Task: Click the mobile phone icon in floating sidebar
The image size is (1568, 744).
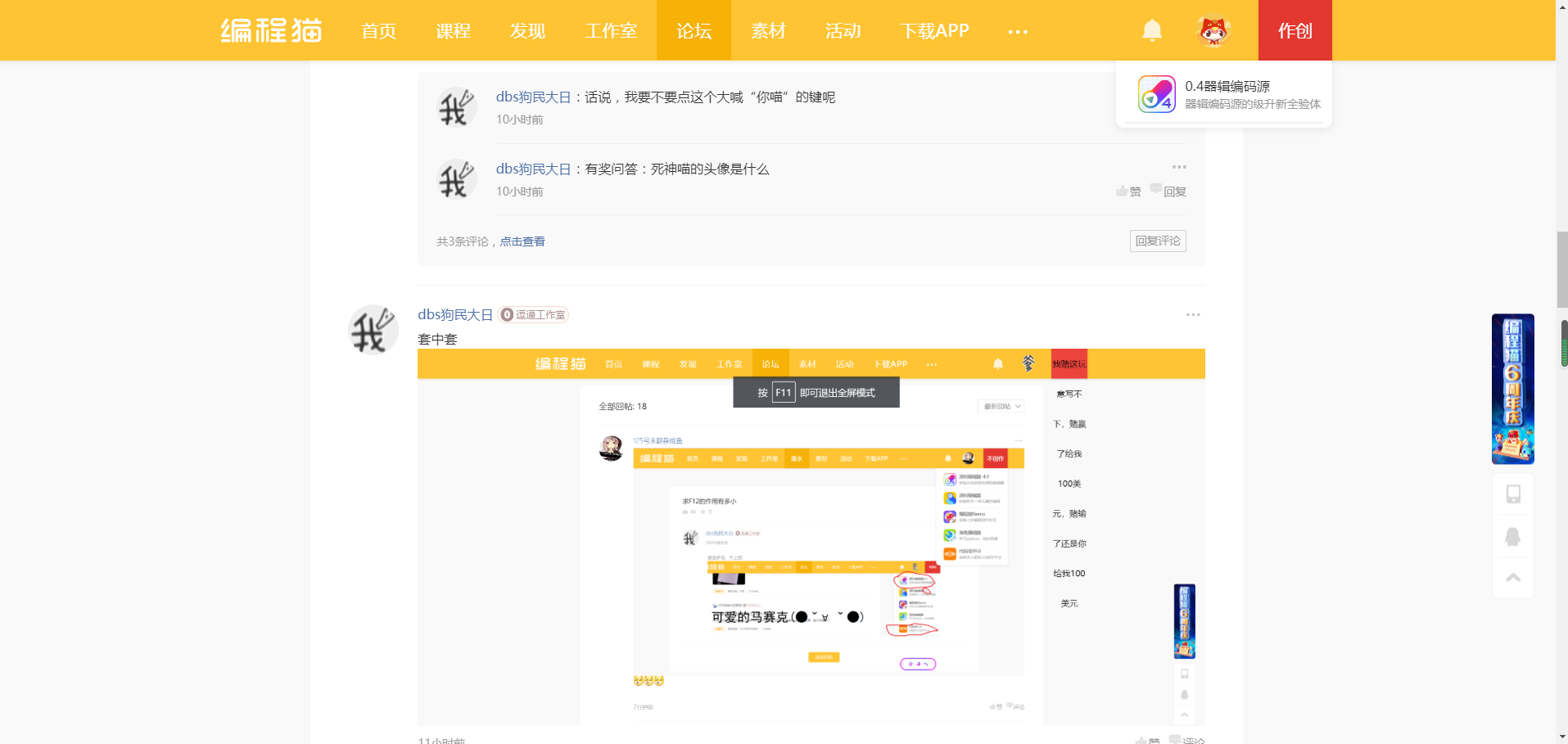Action: click(x=1513, y=494)
